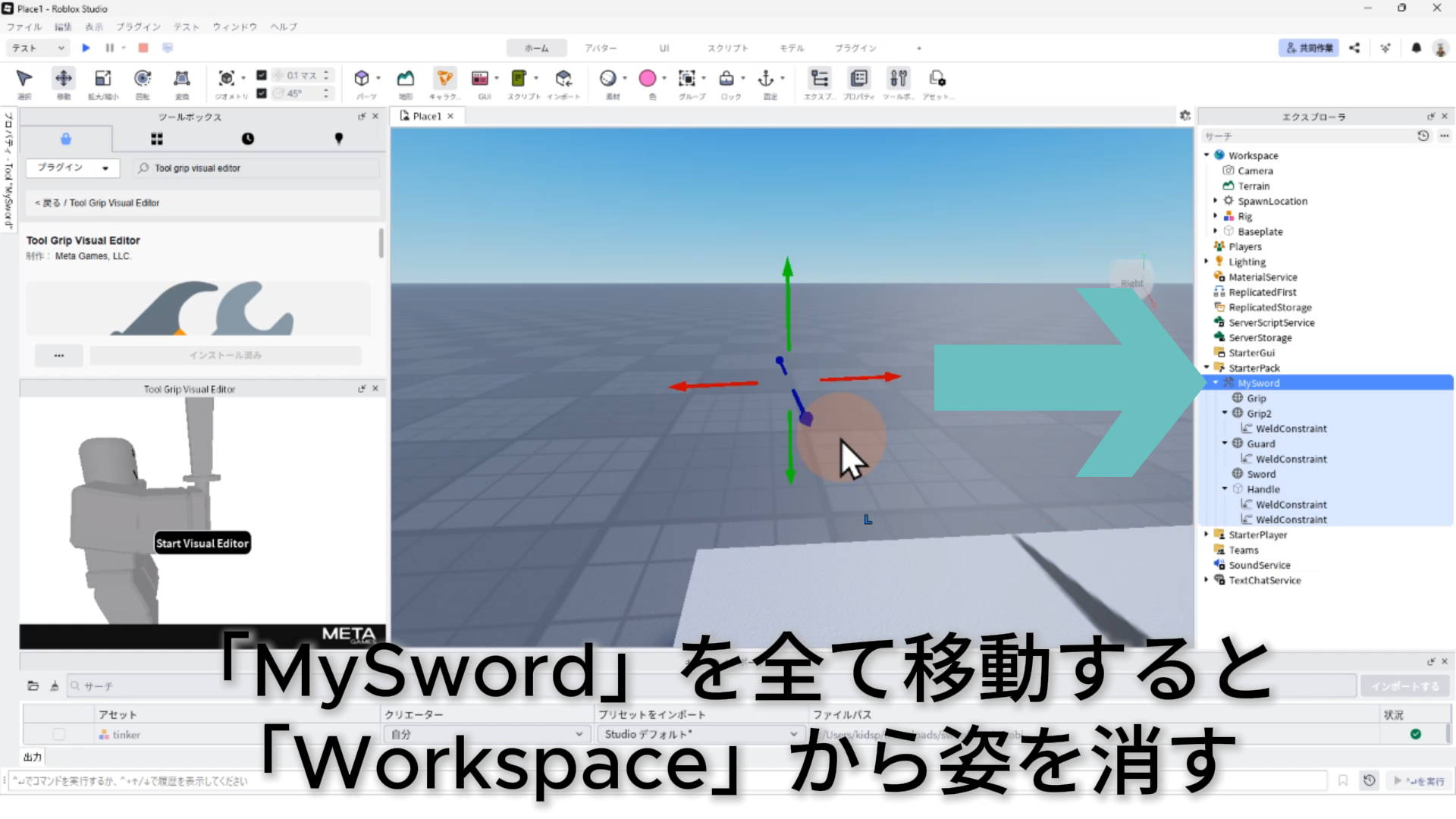Viewport: 1456px width, 819px height.
Task: Activate the Move tool
Action: [x=64, y=79]
